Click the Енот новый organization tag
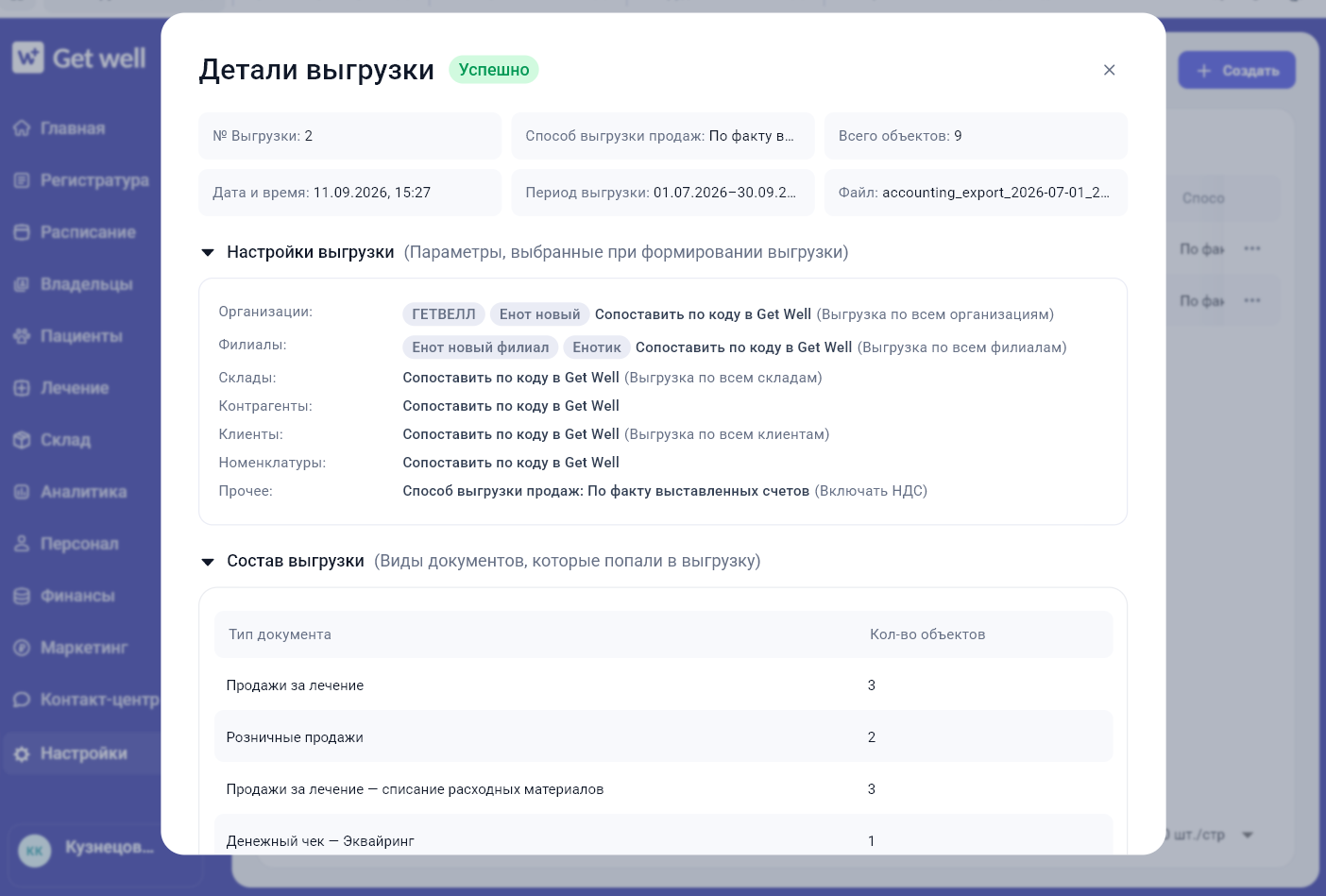The height and width of the screenshot is (896, 1326). pyautogui.click(x=540, y=314)
